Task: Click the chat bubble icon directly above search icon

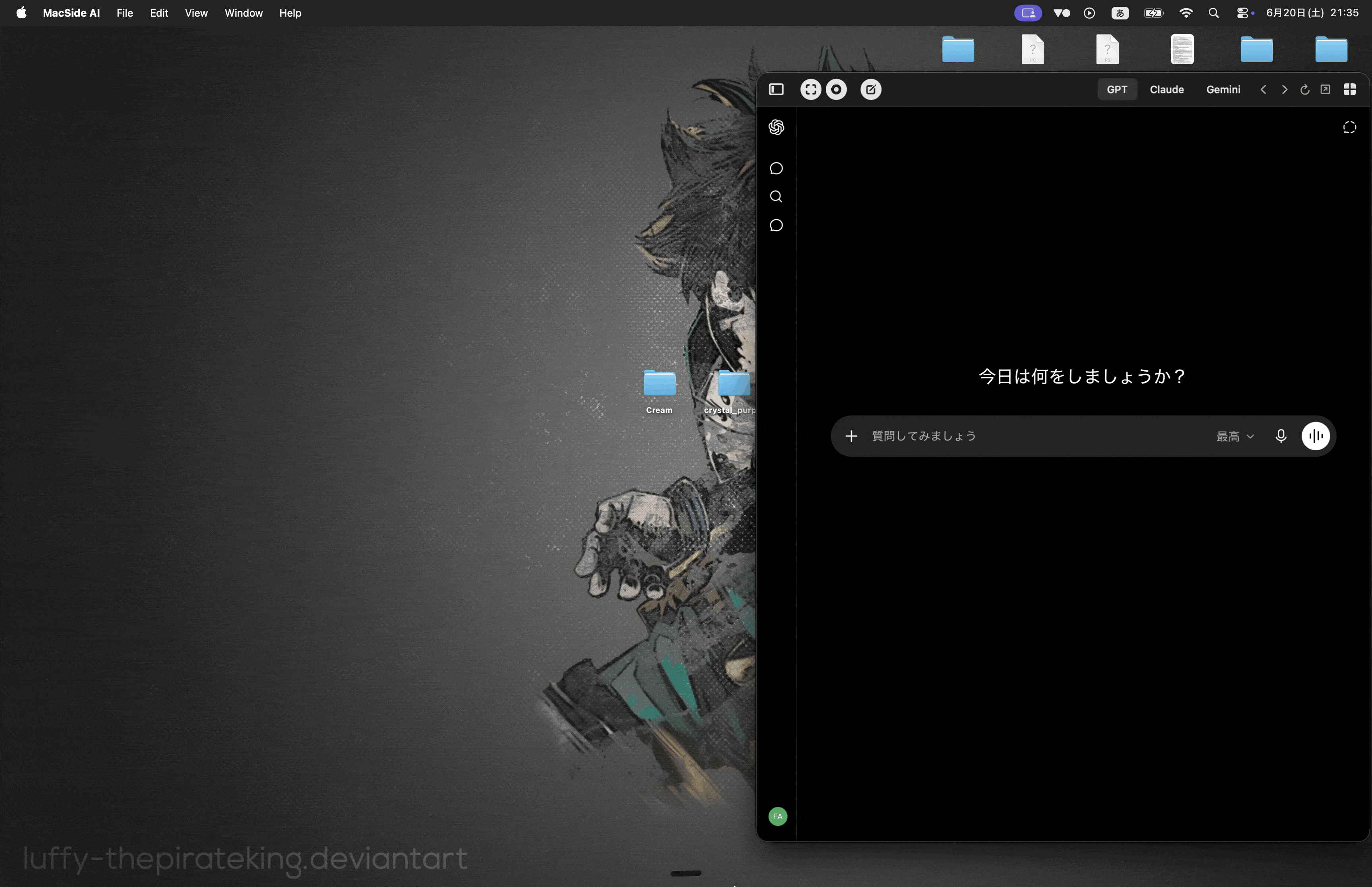Action: (x=776, y=168)
